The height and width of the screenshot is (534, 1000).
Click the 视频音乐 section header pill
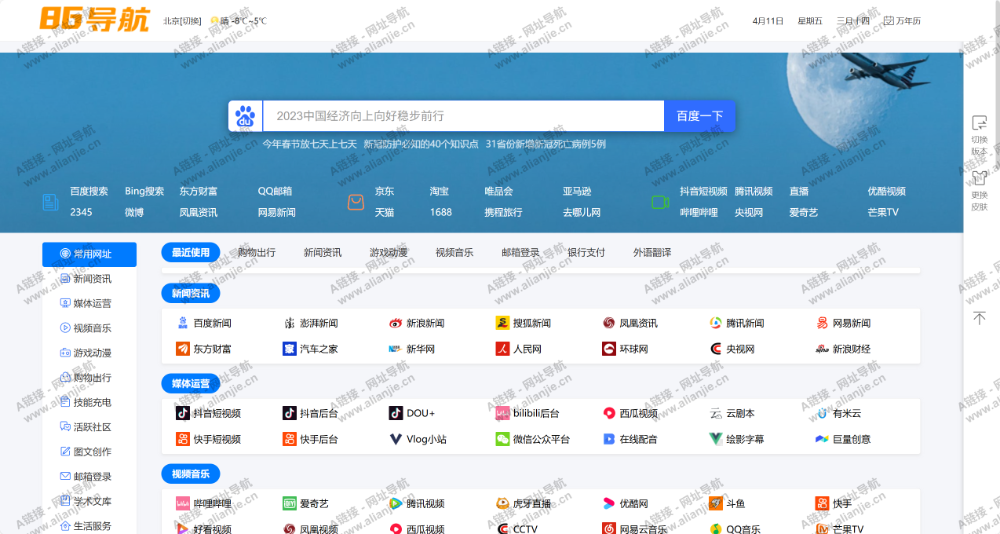point(191,474)
